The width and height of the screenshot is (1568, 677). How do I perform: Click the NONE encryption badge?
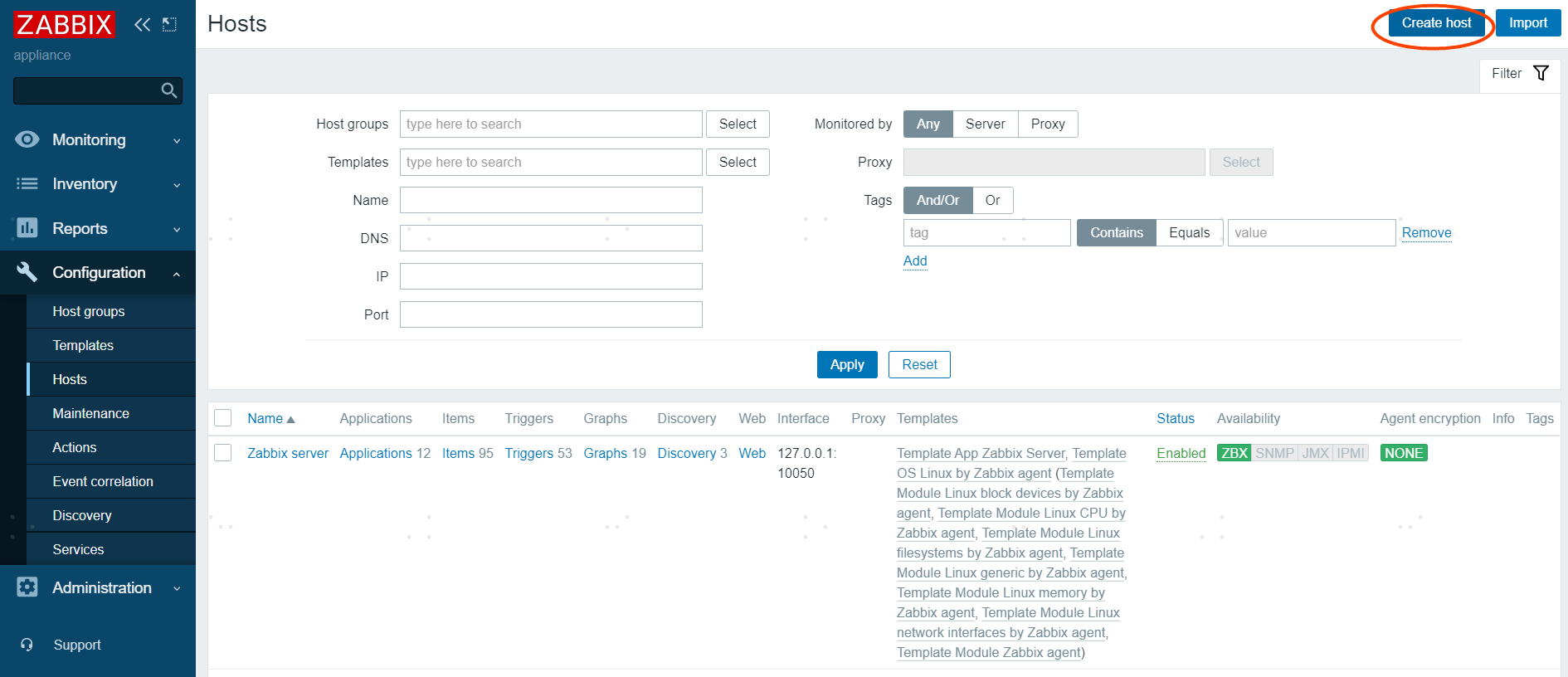pyautogui.click(x=1404, y=453)
